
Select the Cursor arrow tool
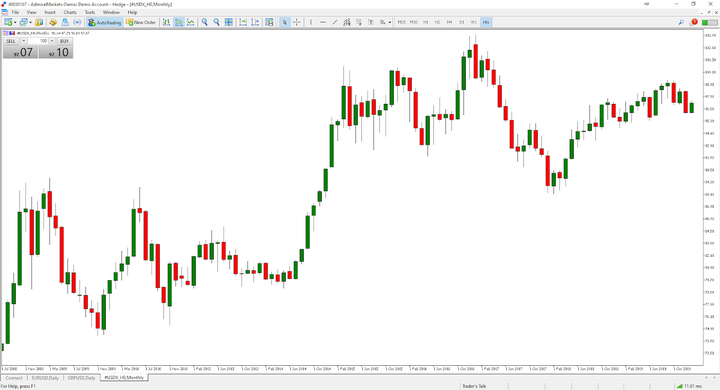click(x=285, y=22)
